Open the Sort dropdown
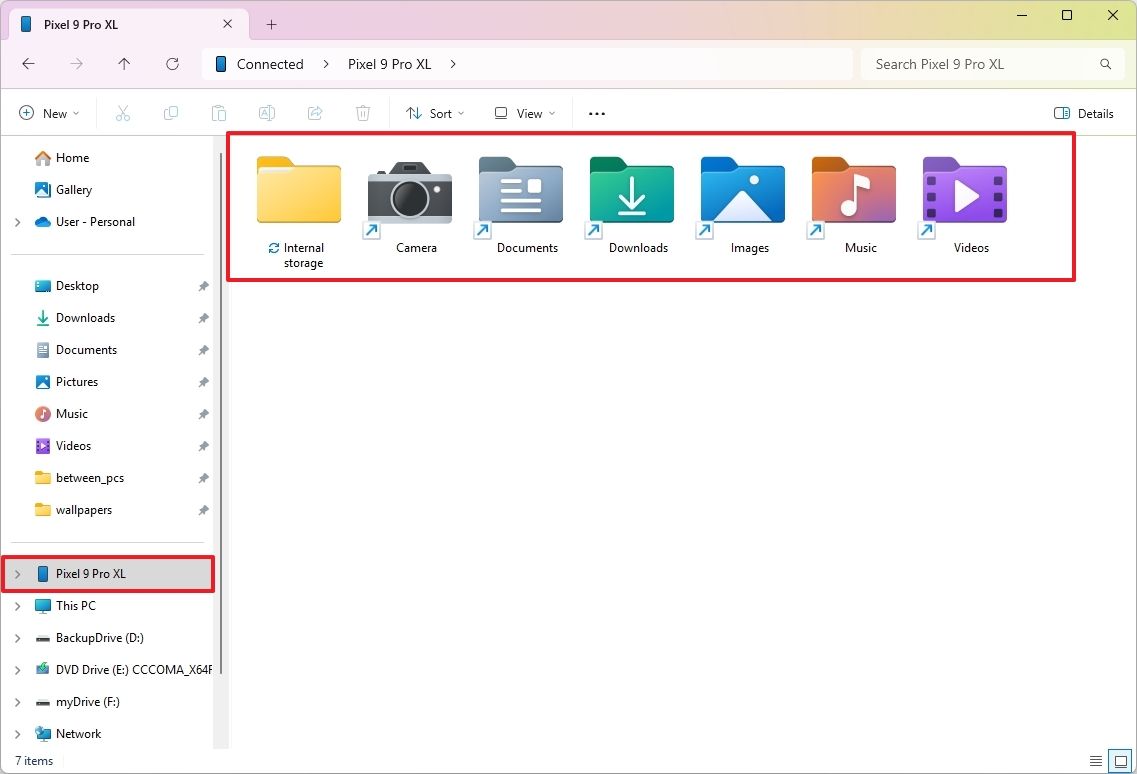This screenshot has height=774, width=1137. point(434,113)
